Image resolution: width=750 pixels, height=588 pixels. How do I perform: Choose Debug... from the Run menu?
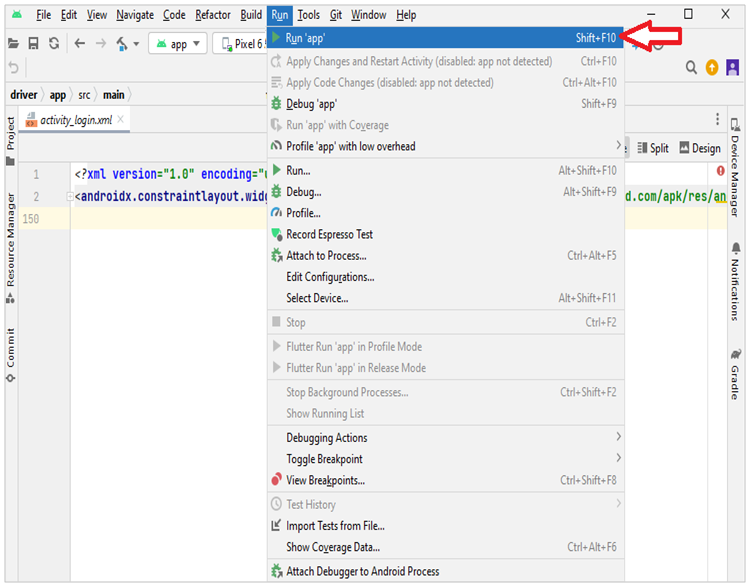click(x=446, y=192)
